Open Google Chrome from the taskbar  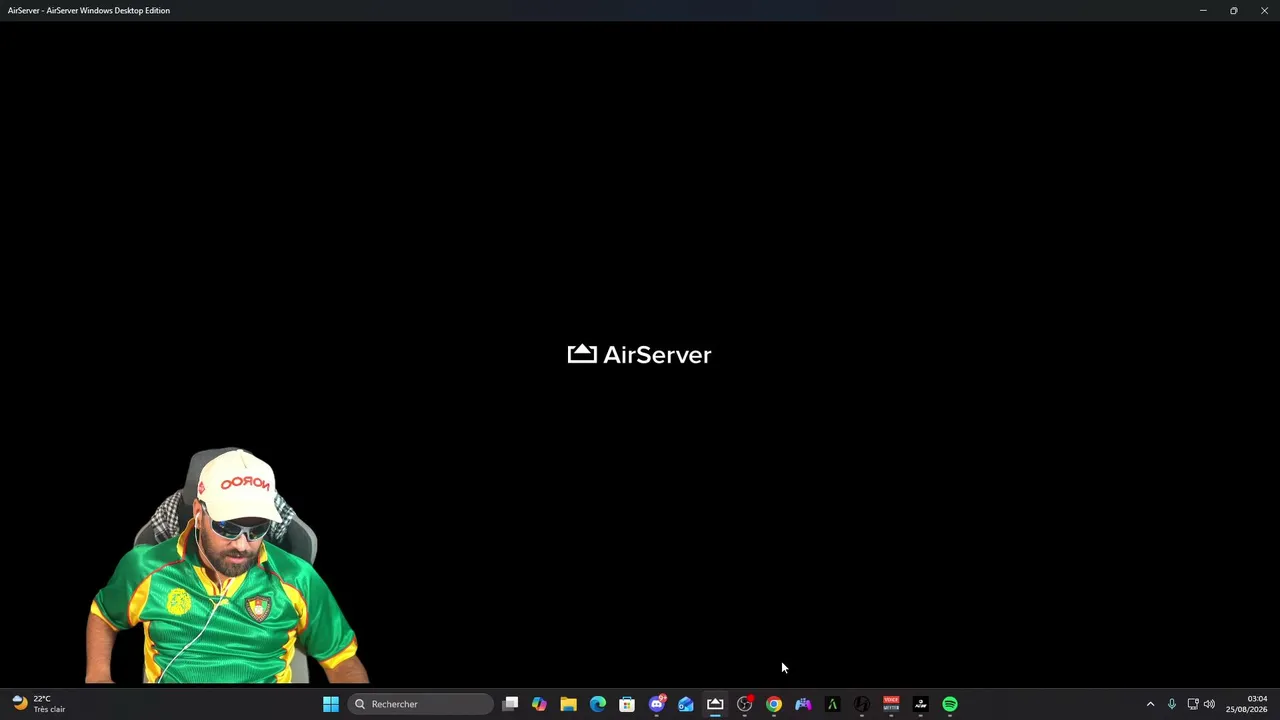(774, 704)
